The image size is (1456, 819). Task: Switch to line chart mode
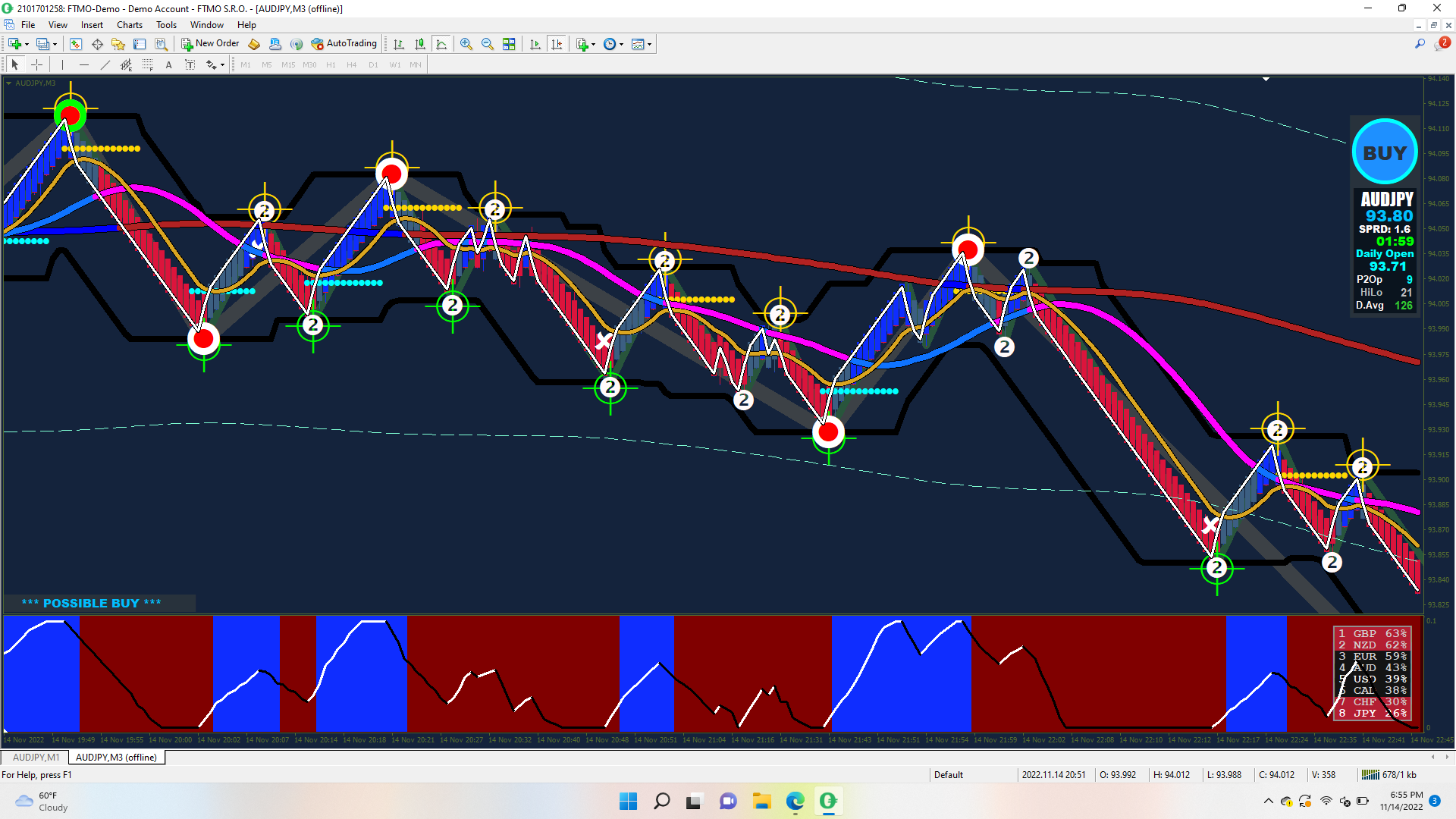click(x=441, y=44)
